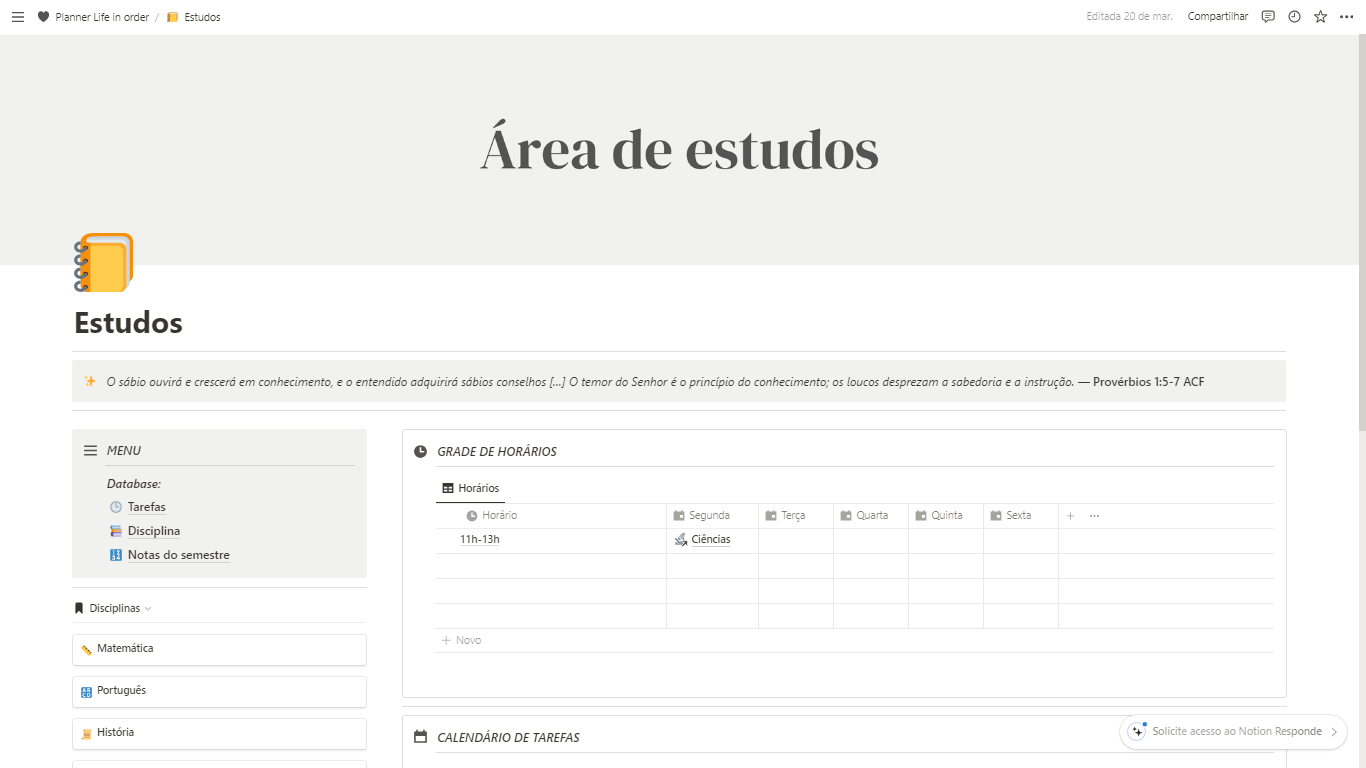Screen dimensions: 1366x768
Task: Open the Tarefas database link
Action: pyautogui.click(x=146, y=507)
